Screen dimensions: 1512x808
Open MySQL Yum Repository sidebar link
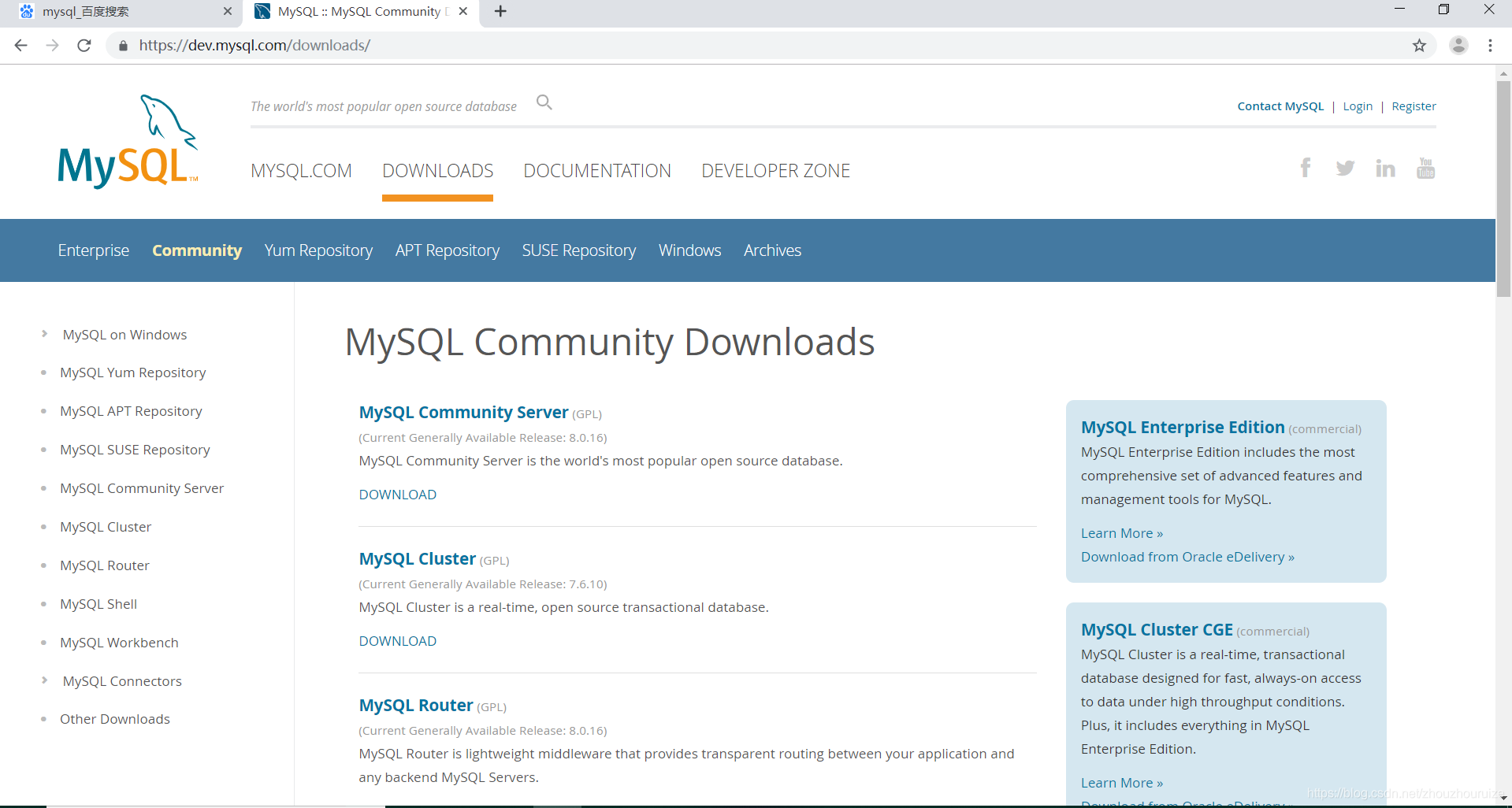point(133,372)
